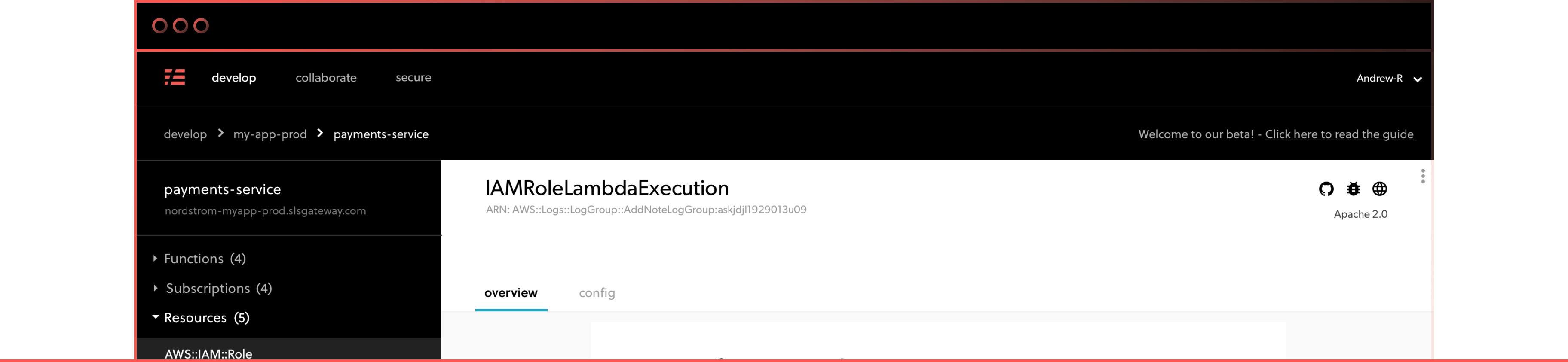Image resolution: width=1568 pixels, height=362 pixels.
Task: Click the second red window circle
Action: click(180, 26)
